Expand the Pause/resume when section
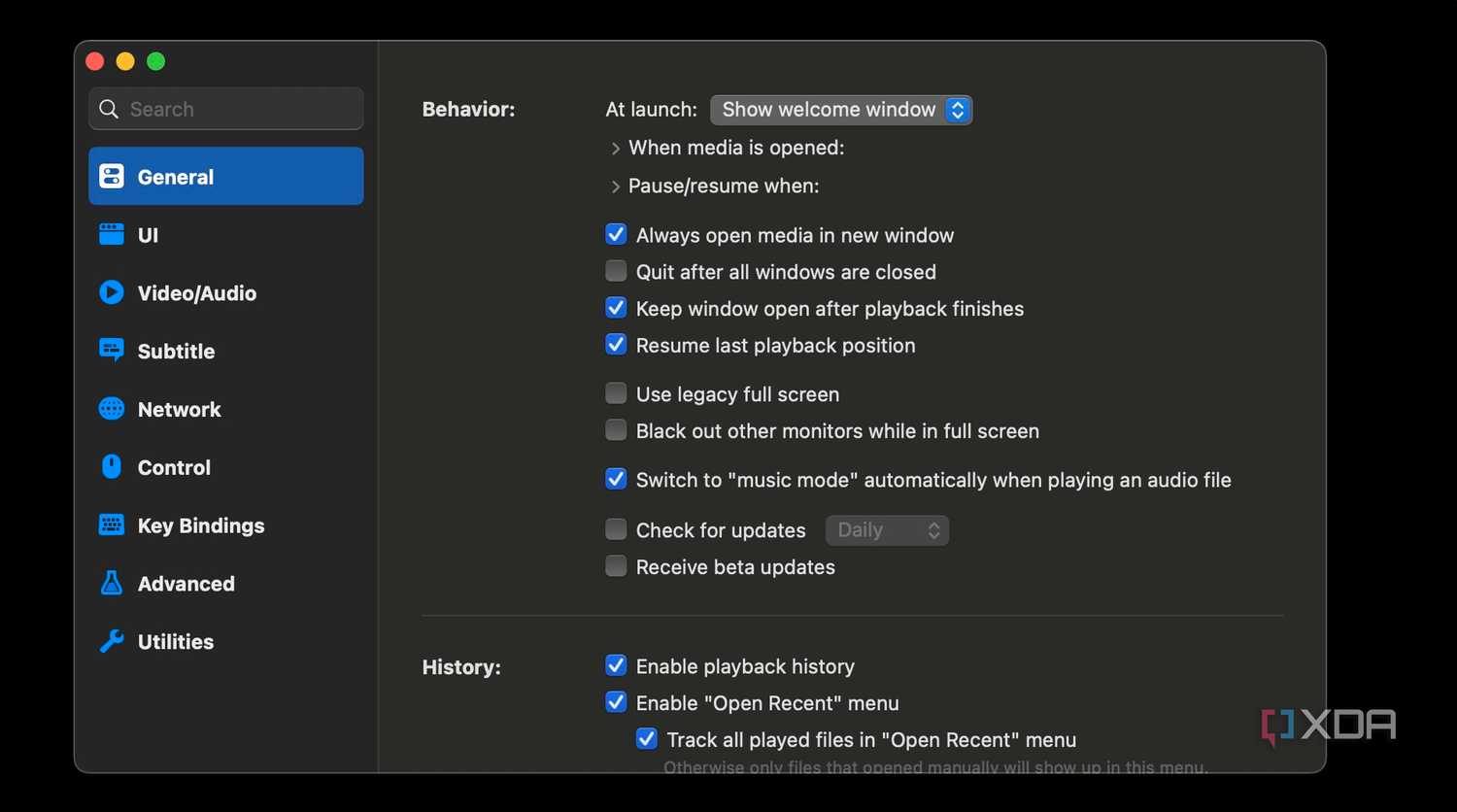The image size is (1457, 812). pyautogui.click(x=615, y=186)
